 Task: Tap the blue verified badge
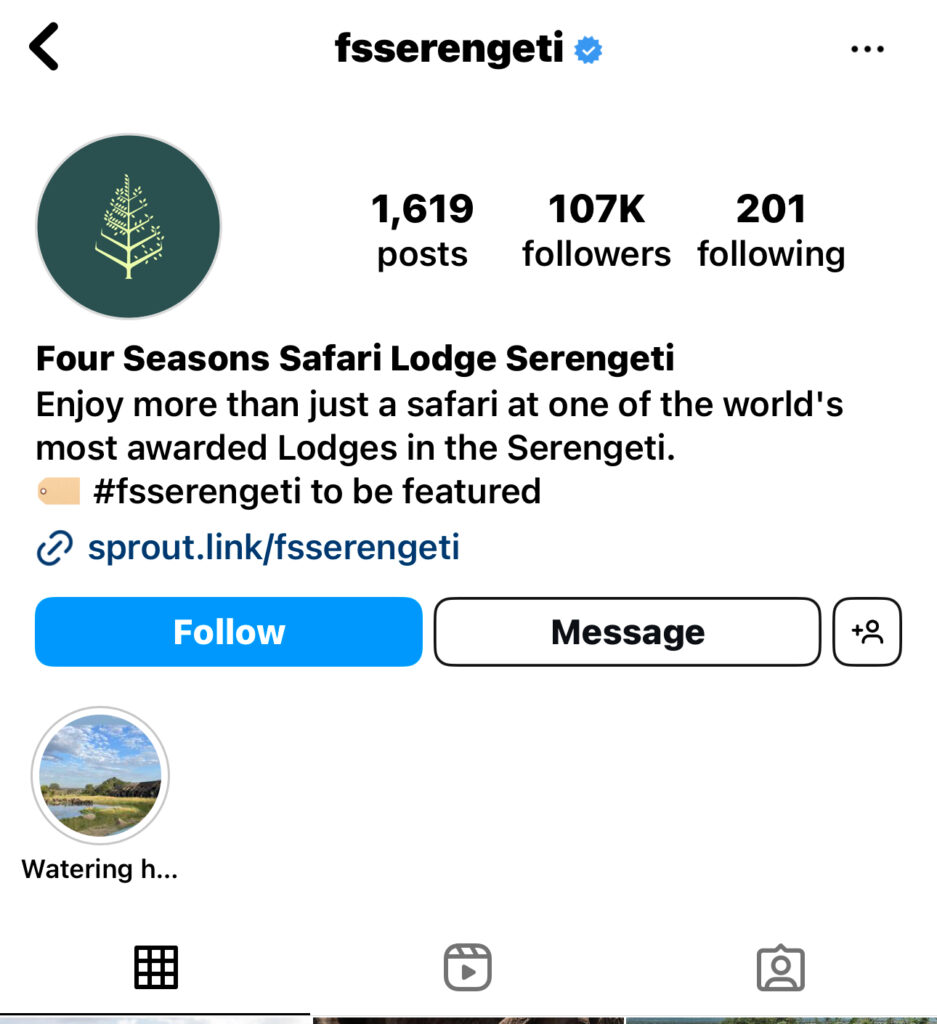(588, 50)
